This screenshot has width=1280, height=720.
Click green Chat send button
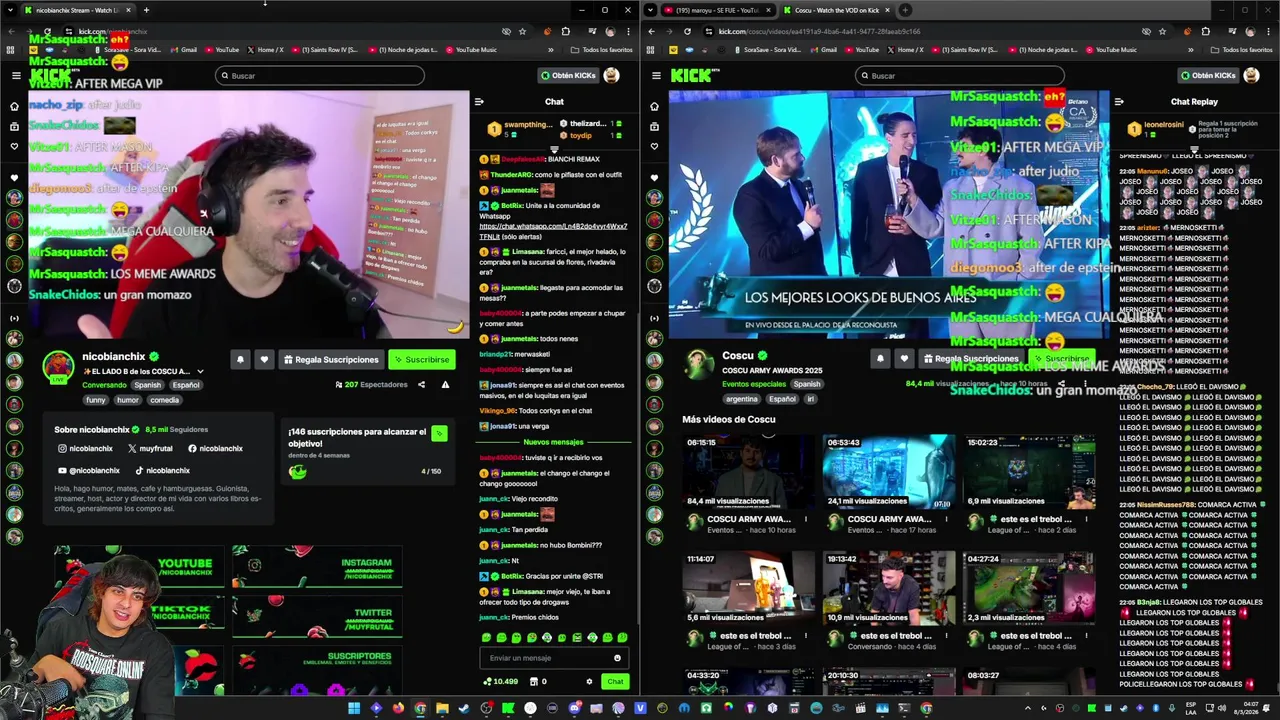coord(615,681)
